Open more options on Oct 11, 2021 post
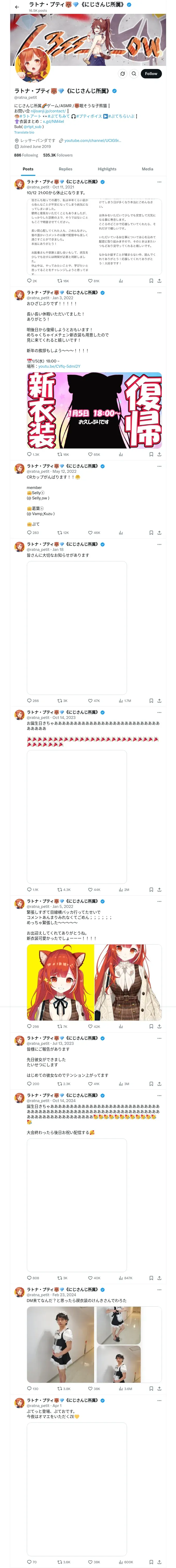This screenshot has width=176, height=1568. click(159, 182)
